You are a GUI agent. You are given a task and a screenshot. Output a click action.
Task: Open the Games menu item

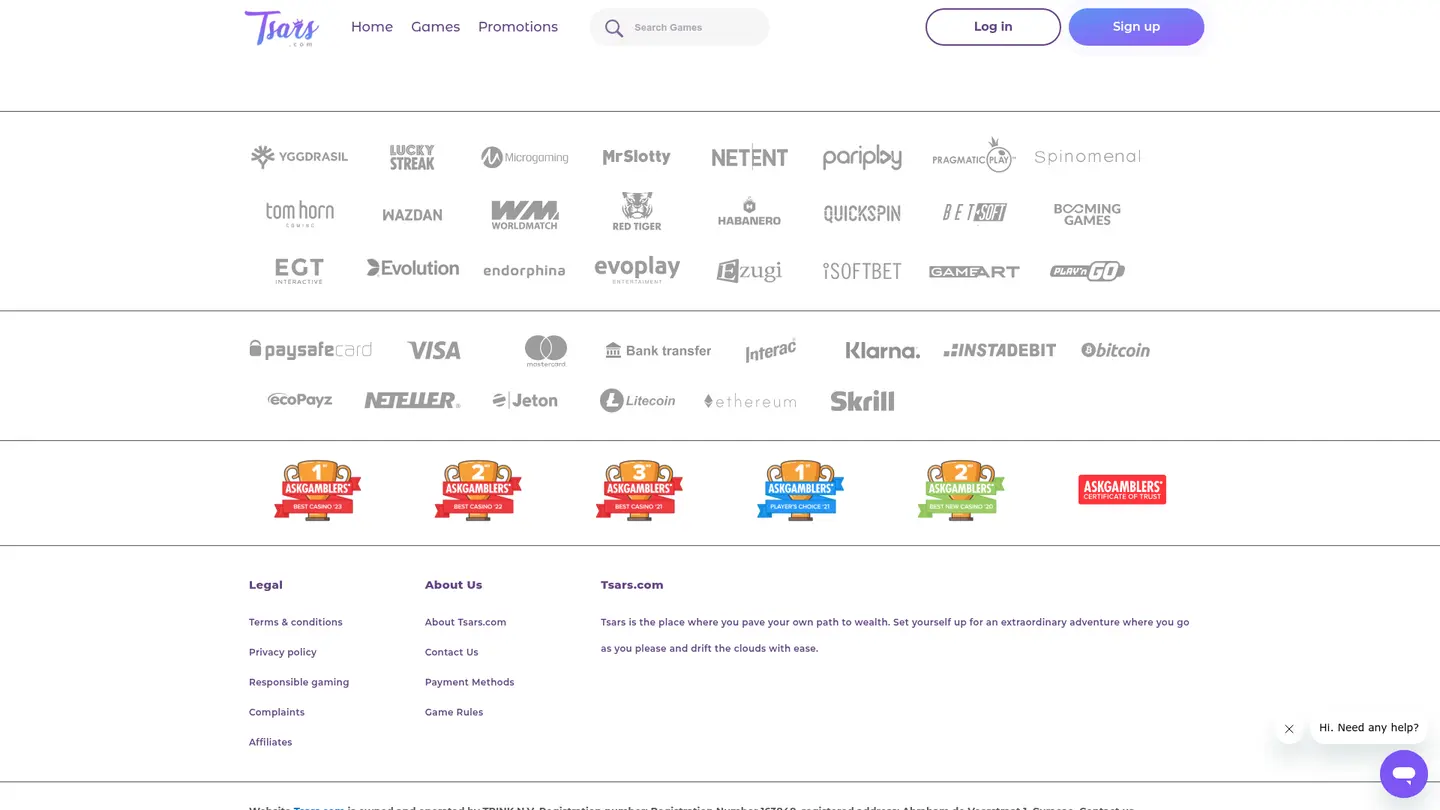pos(435,27)
